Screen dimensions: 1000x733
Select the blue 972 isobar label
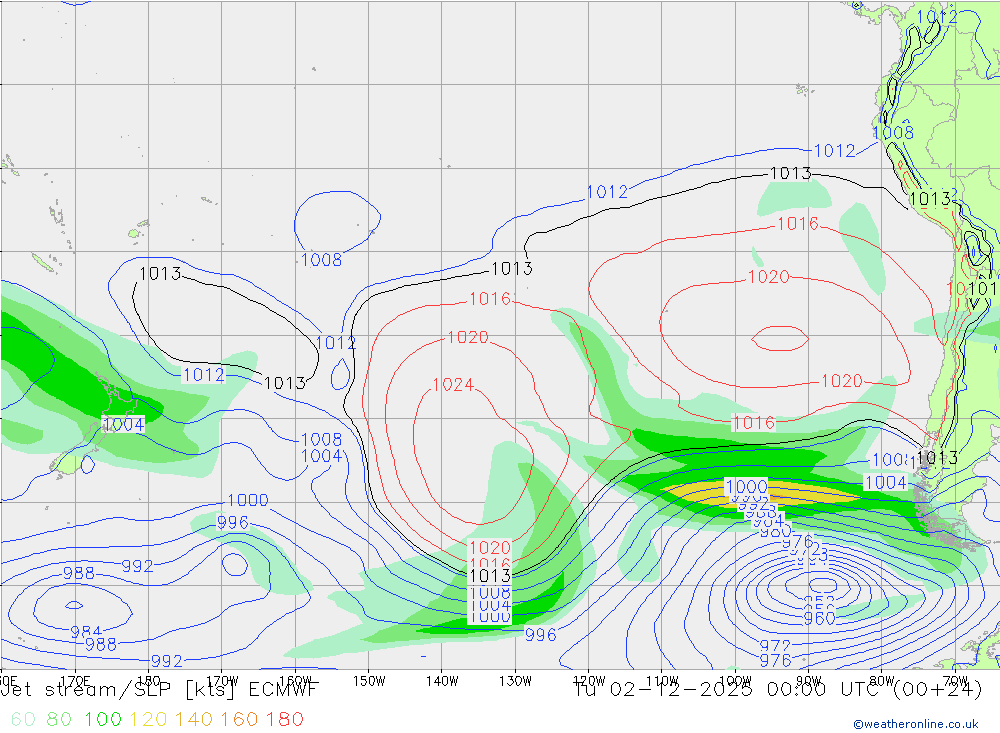click(775, 646)
